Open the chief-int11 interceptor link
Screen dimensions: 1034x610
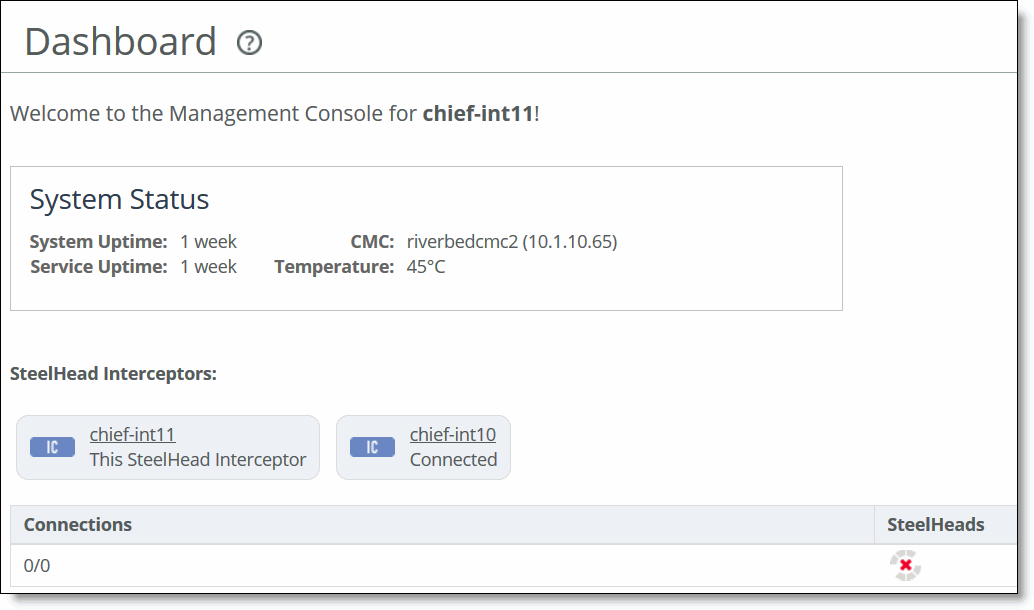click(x=133, y=435)
